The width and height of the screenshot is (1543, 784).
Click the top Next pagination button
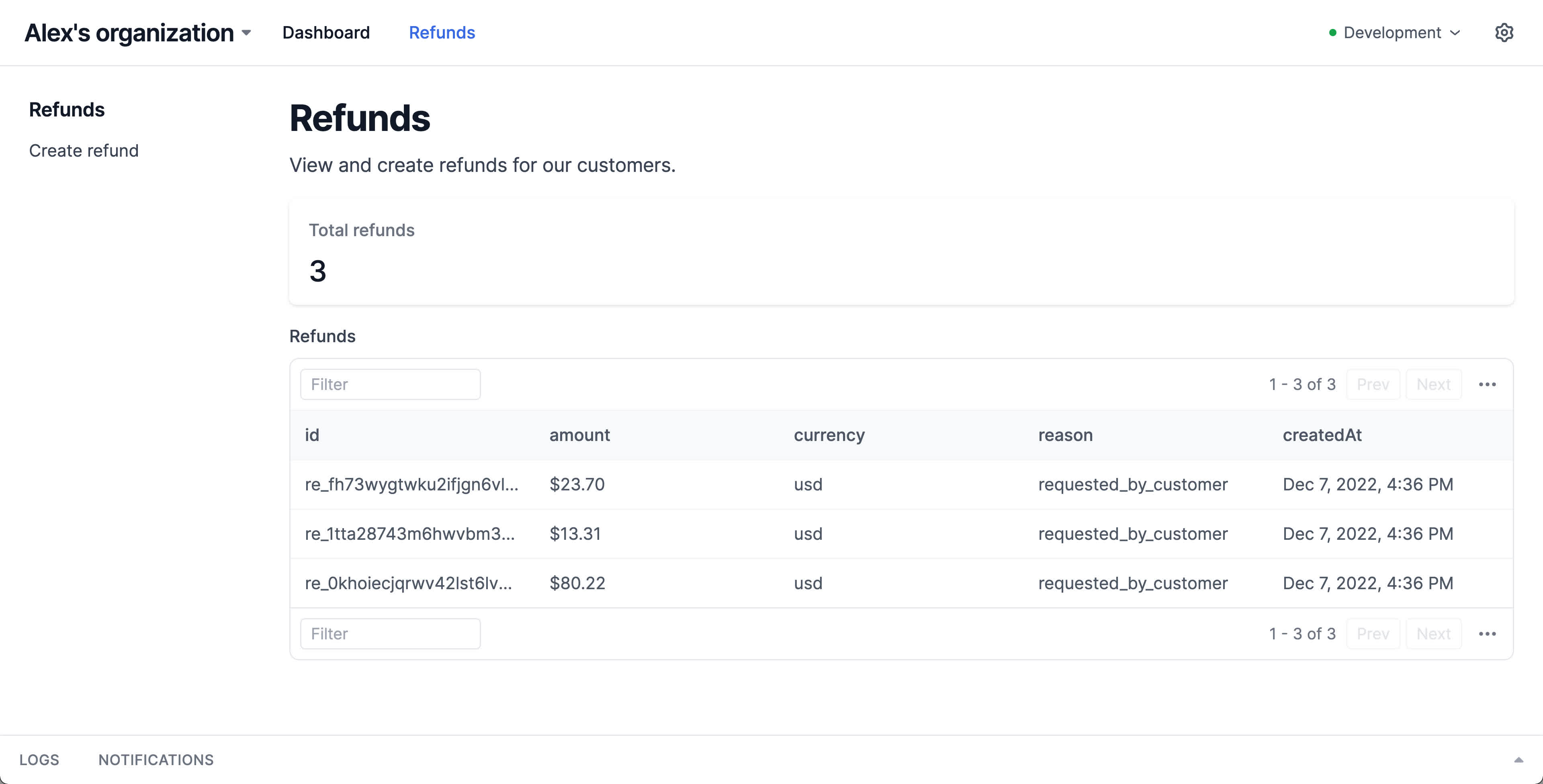pos(1433,384)
